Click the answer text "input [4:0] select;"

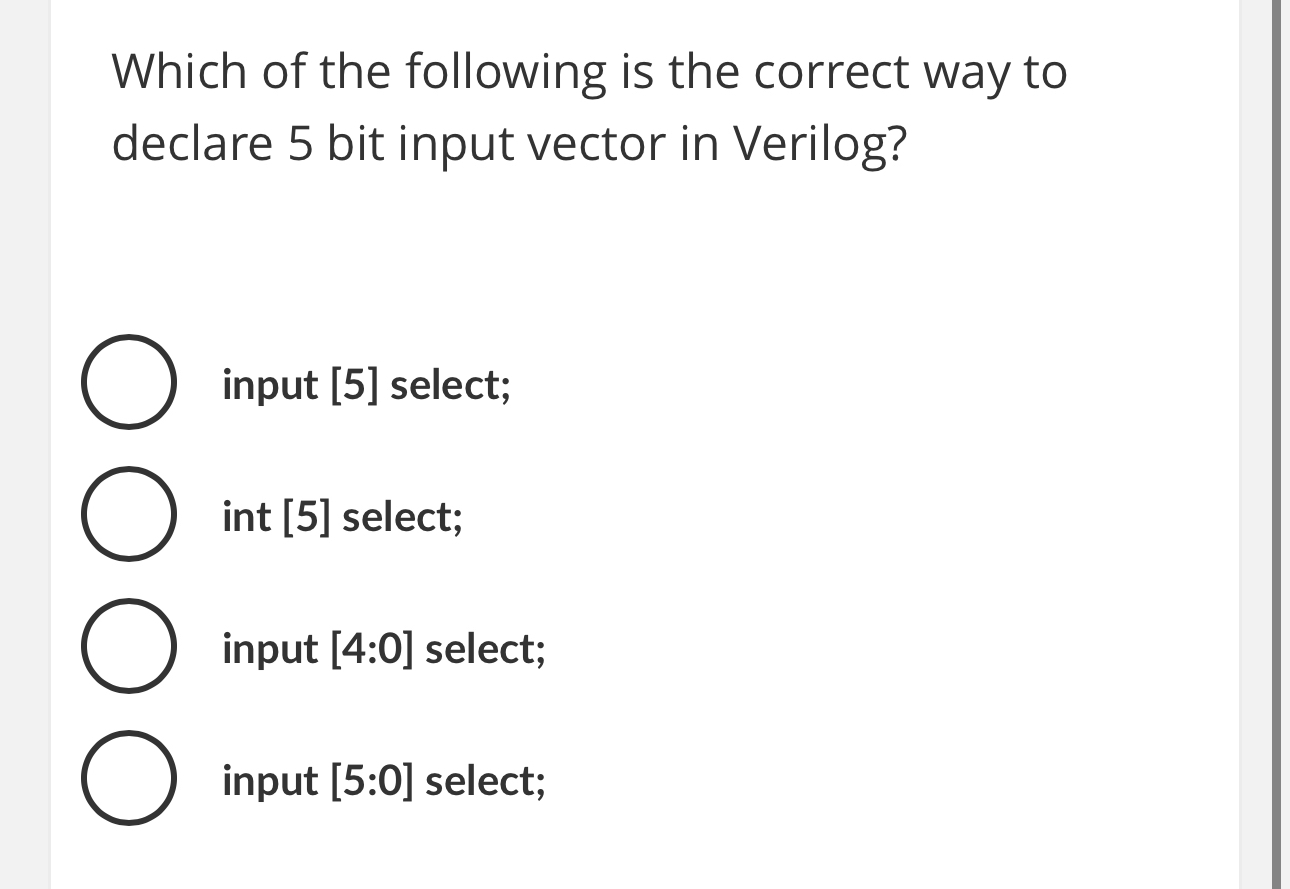[384, 649]
